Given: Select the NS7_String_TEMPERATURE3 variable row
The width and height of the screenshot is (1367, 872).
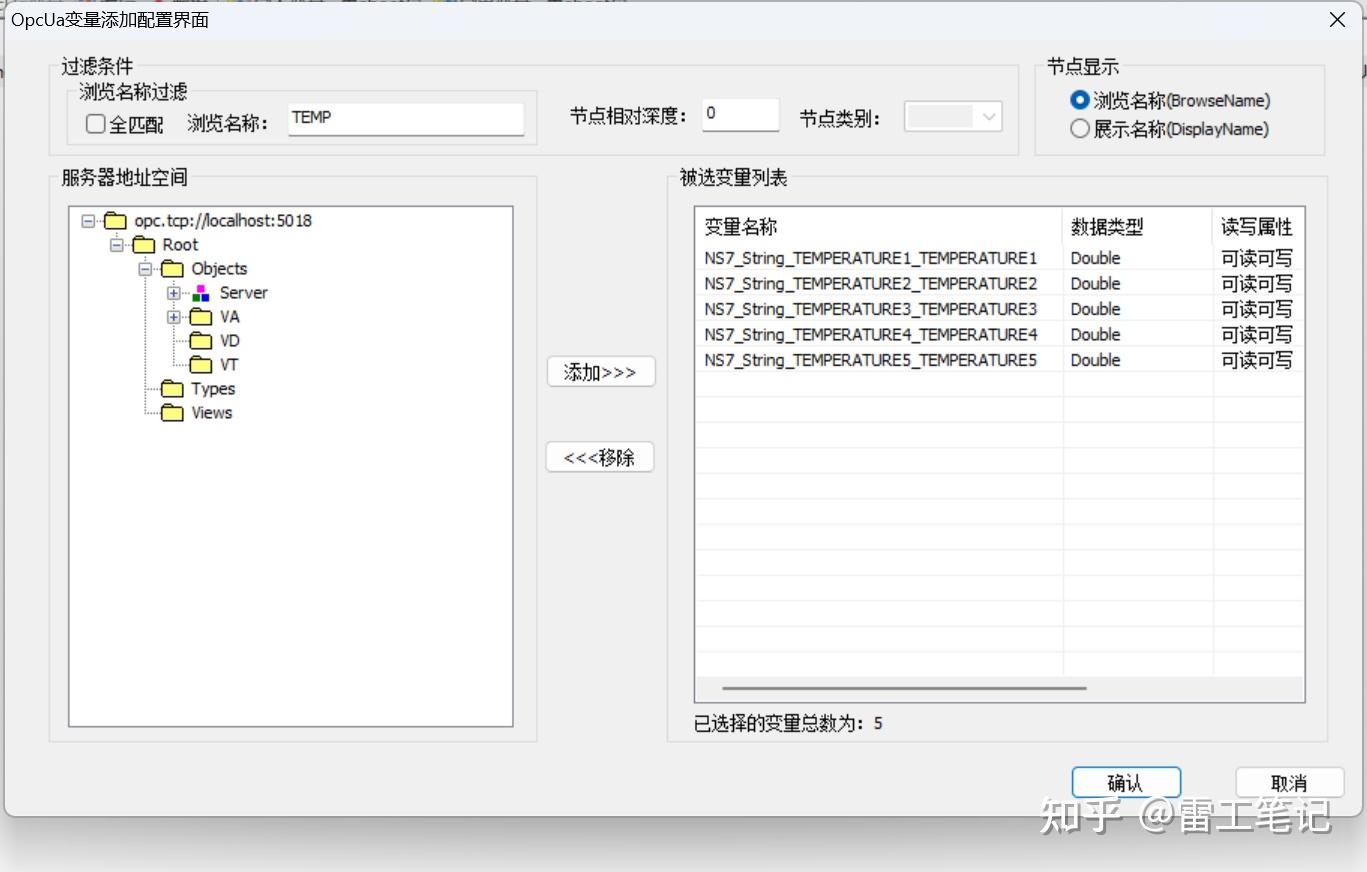Looking at the screenshot, I should (x=870, y=309).
